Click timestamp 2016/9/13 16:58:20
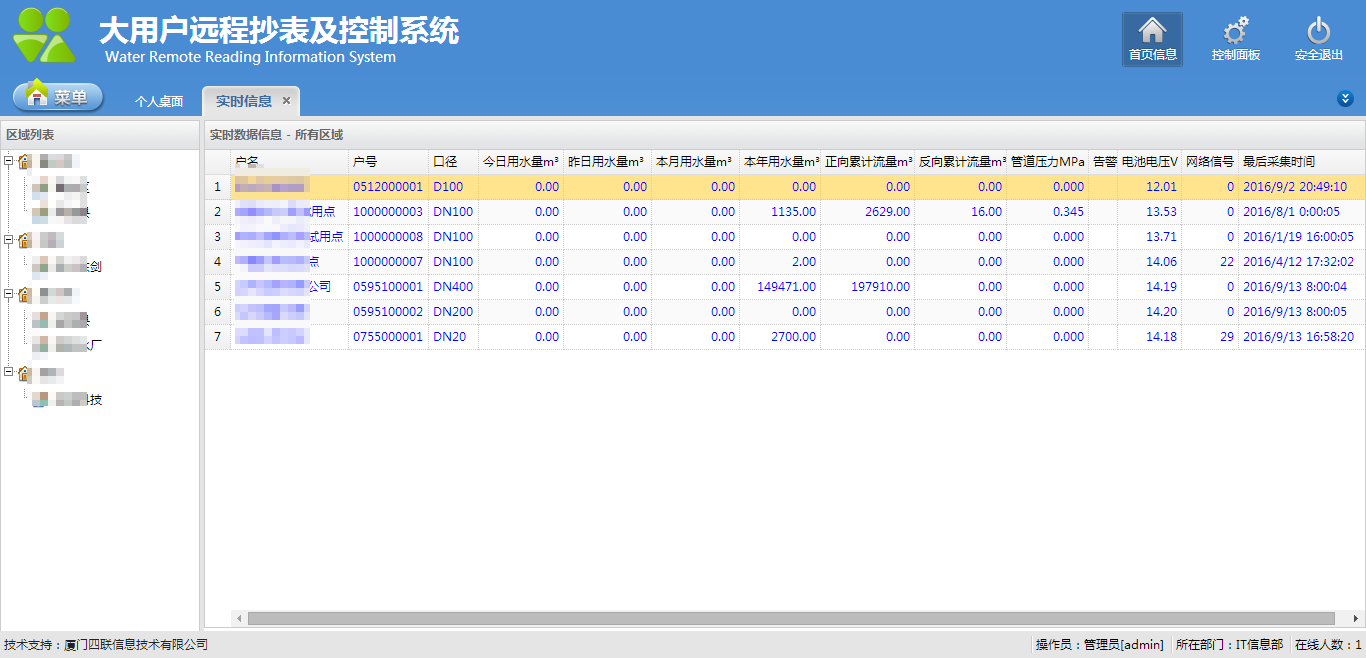 1298,337
